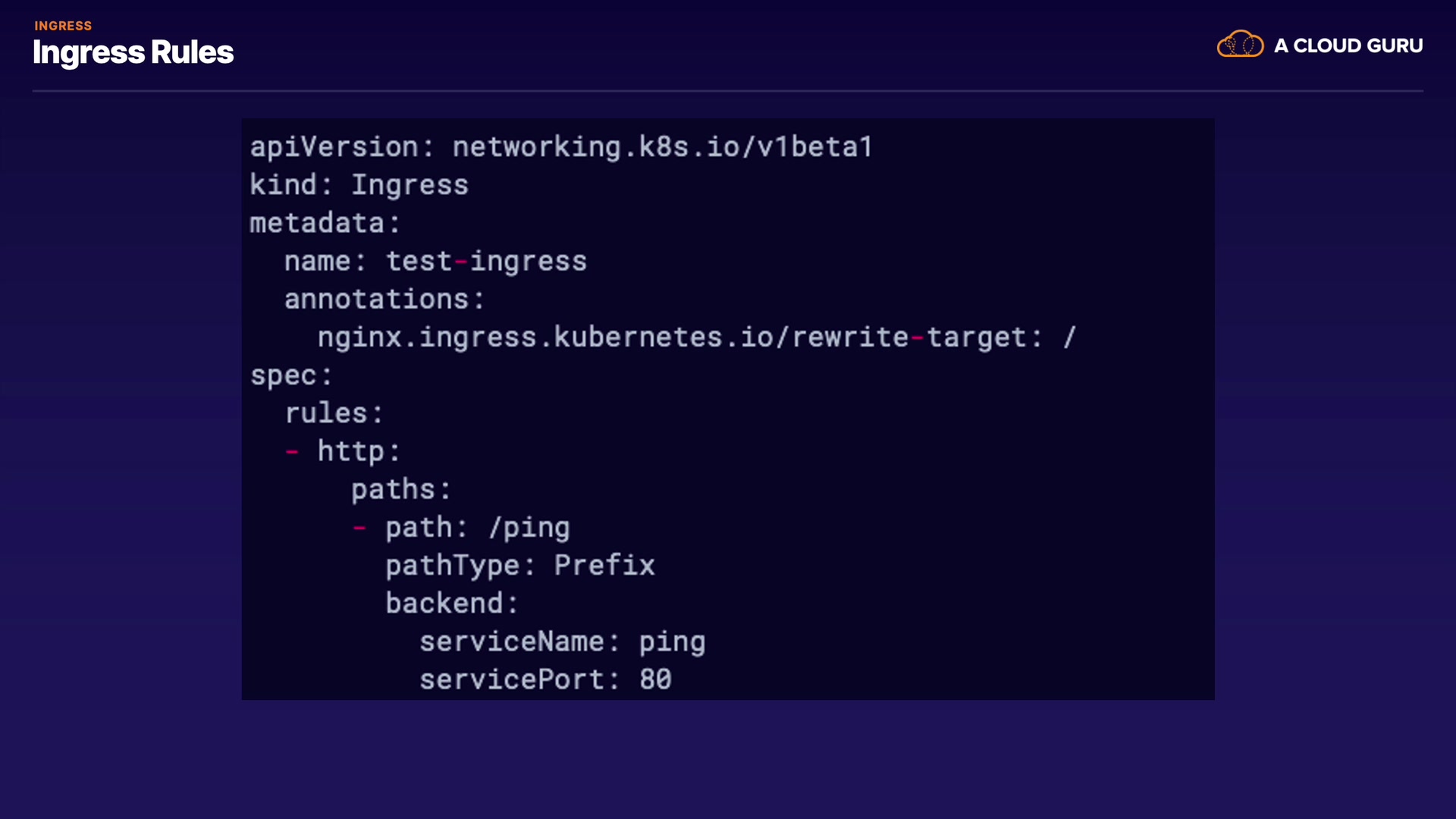Image resolution: width=1456 pixels, height=819 pixels.
Task: Click the orange "INGRESS" section label
Action: (63, 26)
